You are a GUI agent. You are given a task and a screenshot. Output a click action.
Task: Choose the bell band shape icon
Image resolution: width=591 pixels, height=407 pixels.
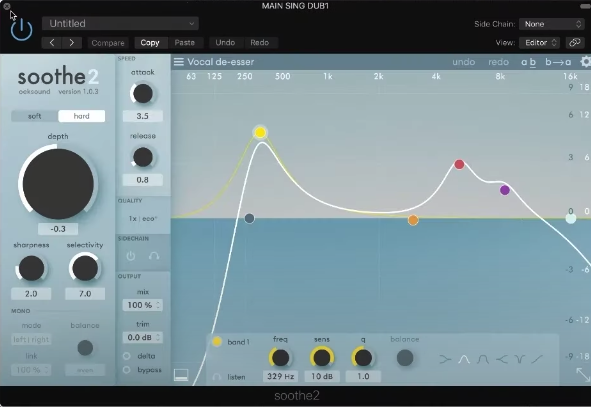pyautogui.click(x=464, y=359)
